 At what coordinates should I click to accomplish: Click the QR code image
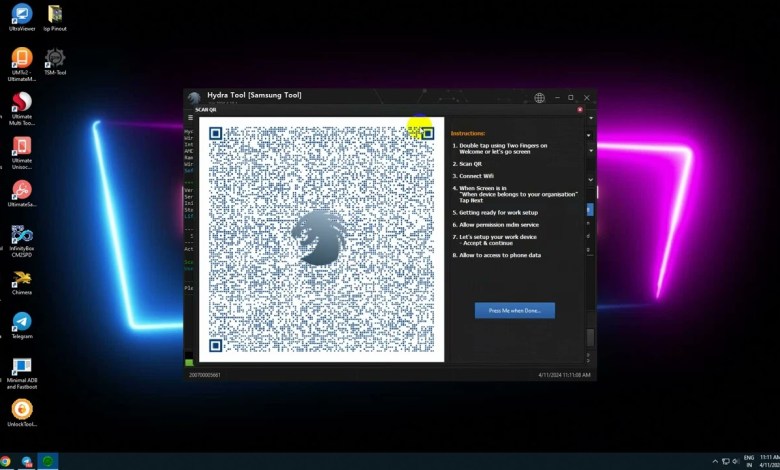320,238
